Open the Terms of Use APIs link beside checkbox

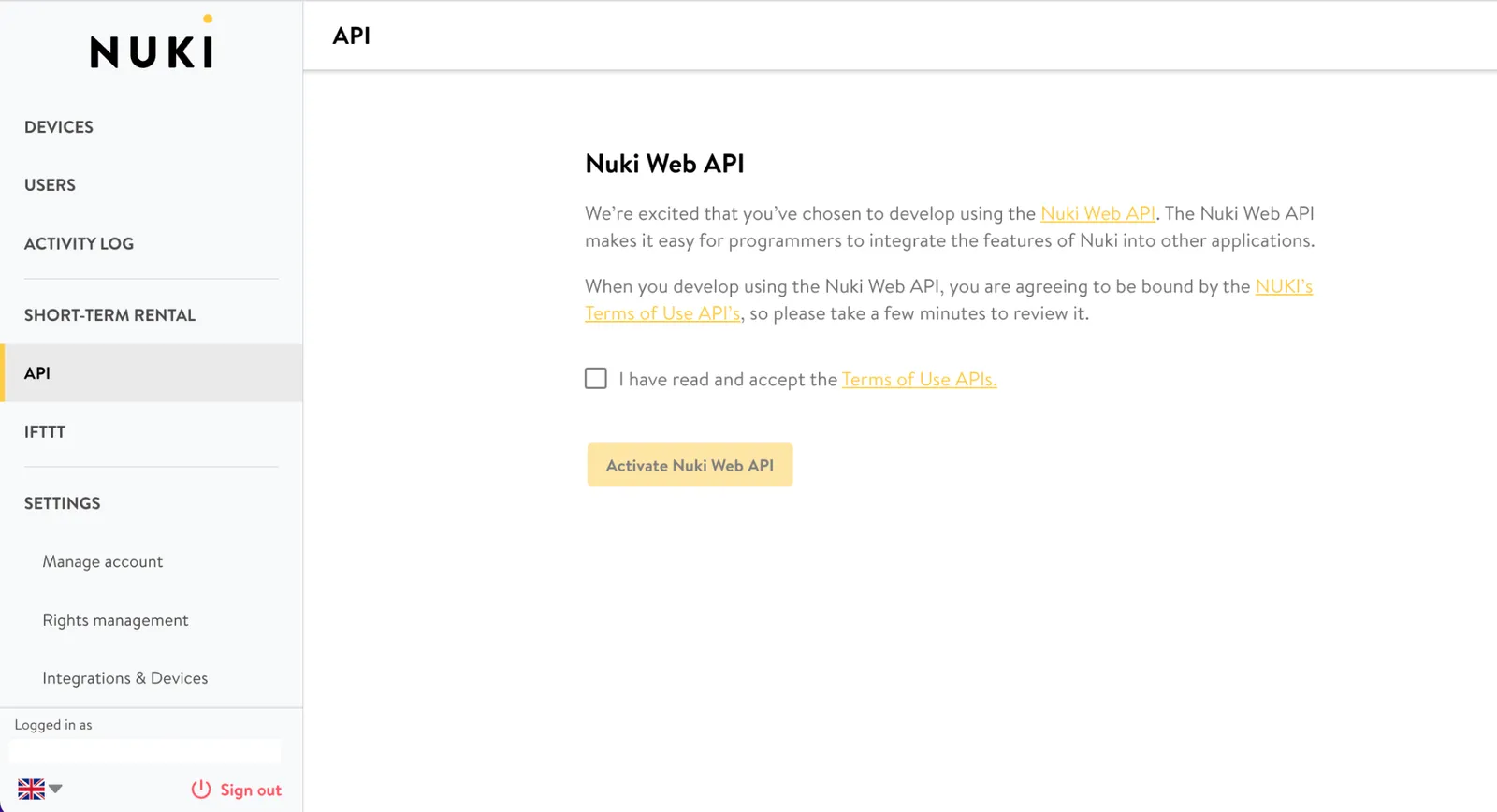click(x=919, y=379)
